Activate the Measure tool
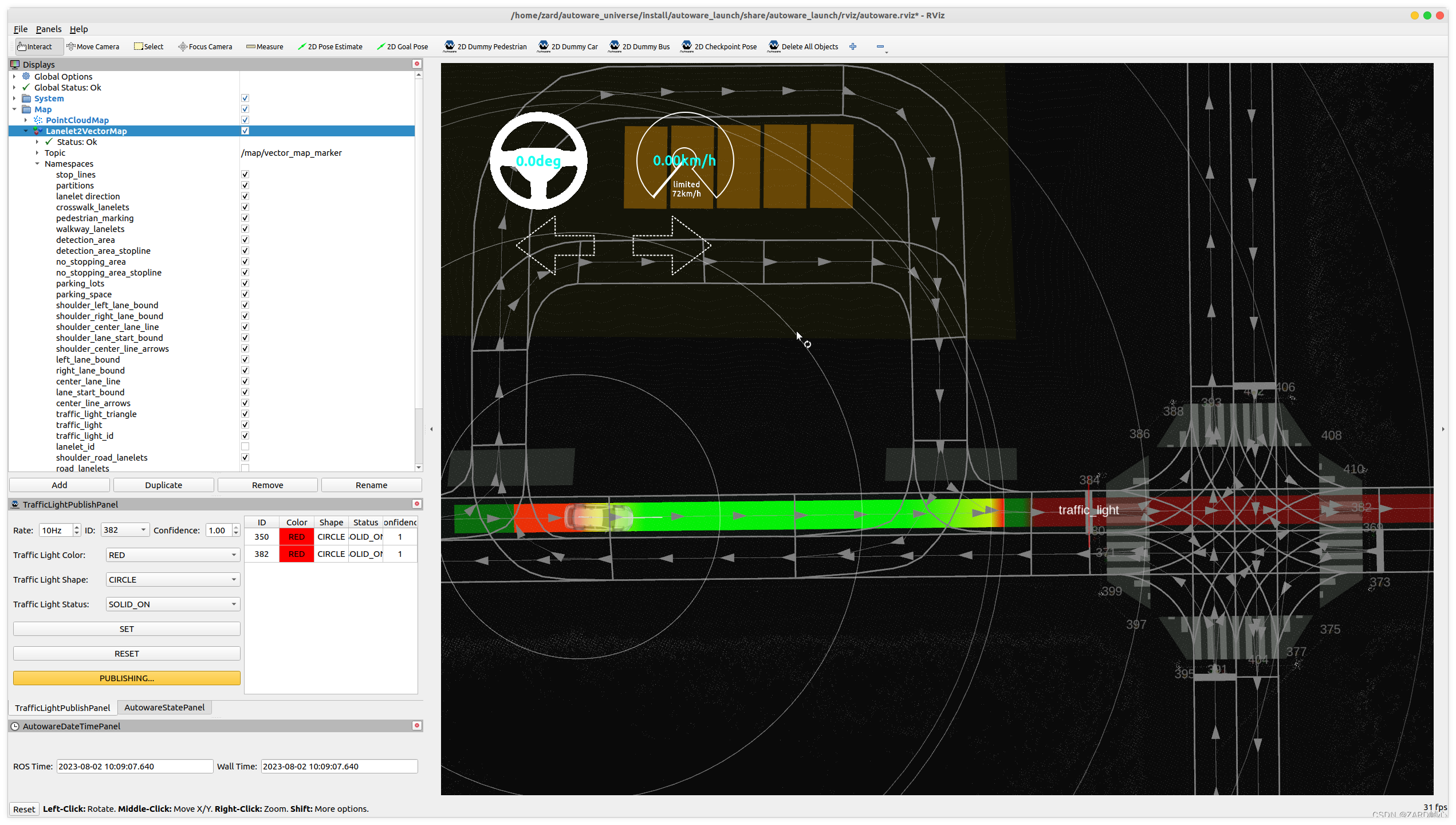This screenshot has height=825, width=1456. pos(265,46)
